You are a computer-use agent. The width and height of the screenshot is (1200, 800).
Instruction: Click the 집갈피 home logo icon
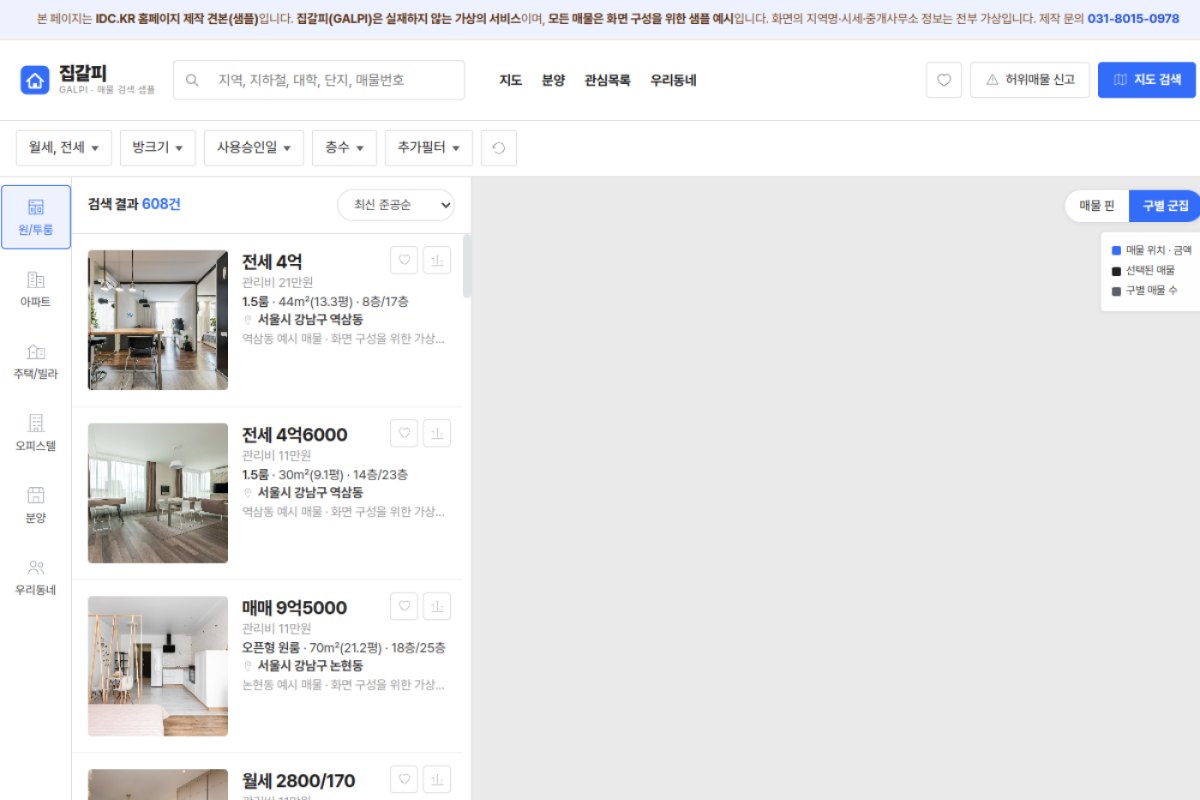(x=35, y=80)
